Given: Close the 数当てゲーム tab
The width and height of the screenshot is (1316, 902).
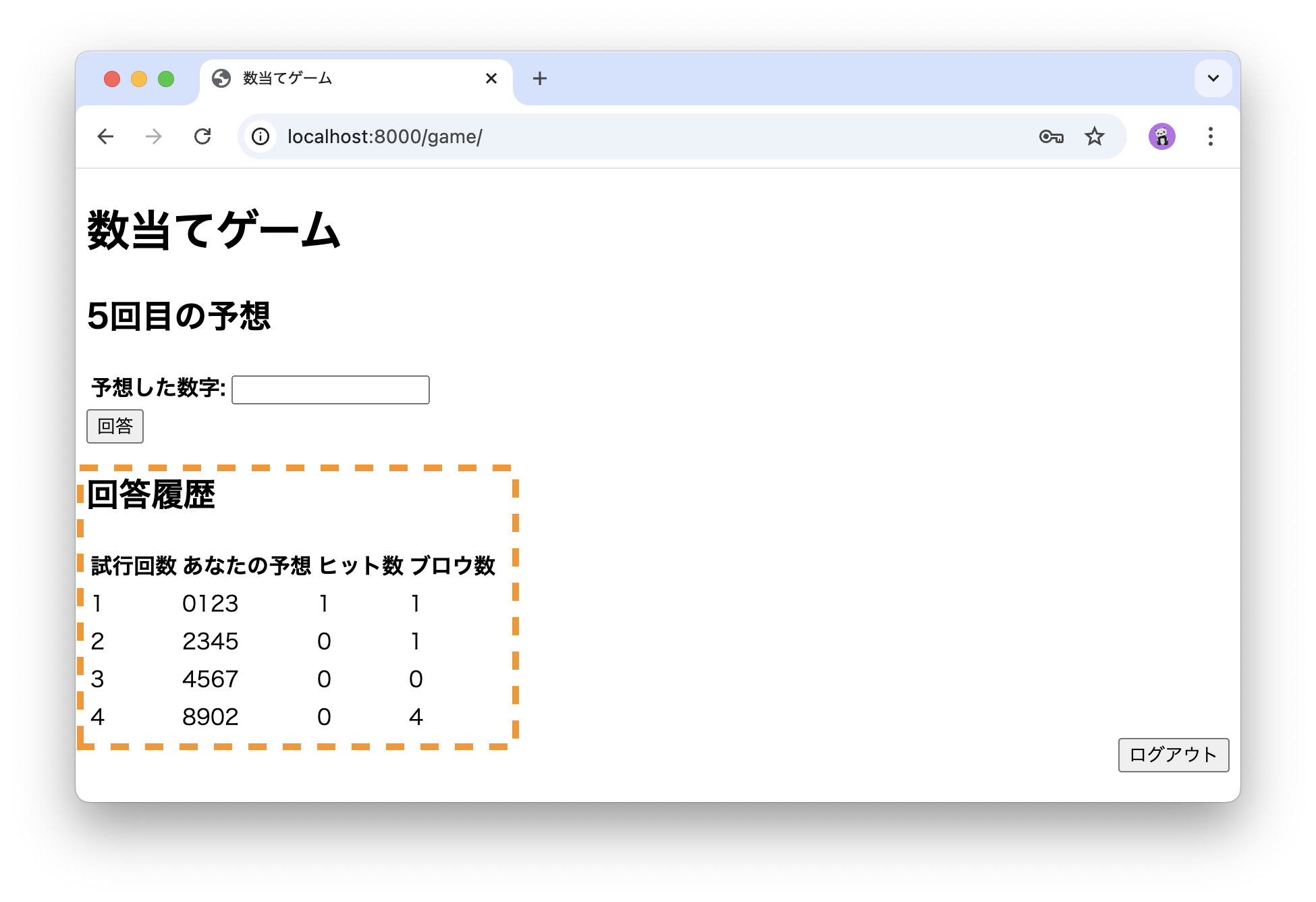Looking at the screenshot, I should point(491,79).
